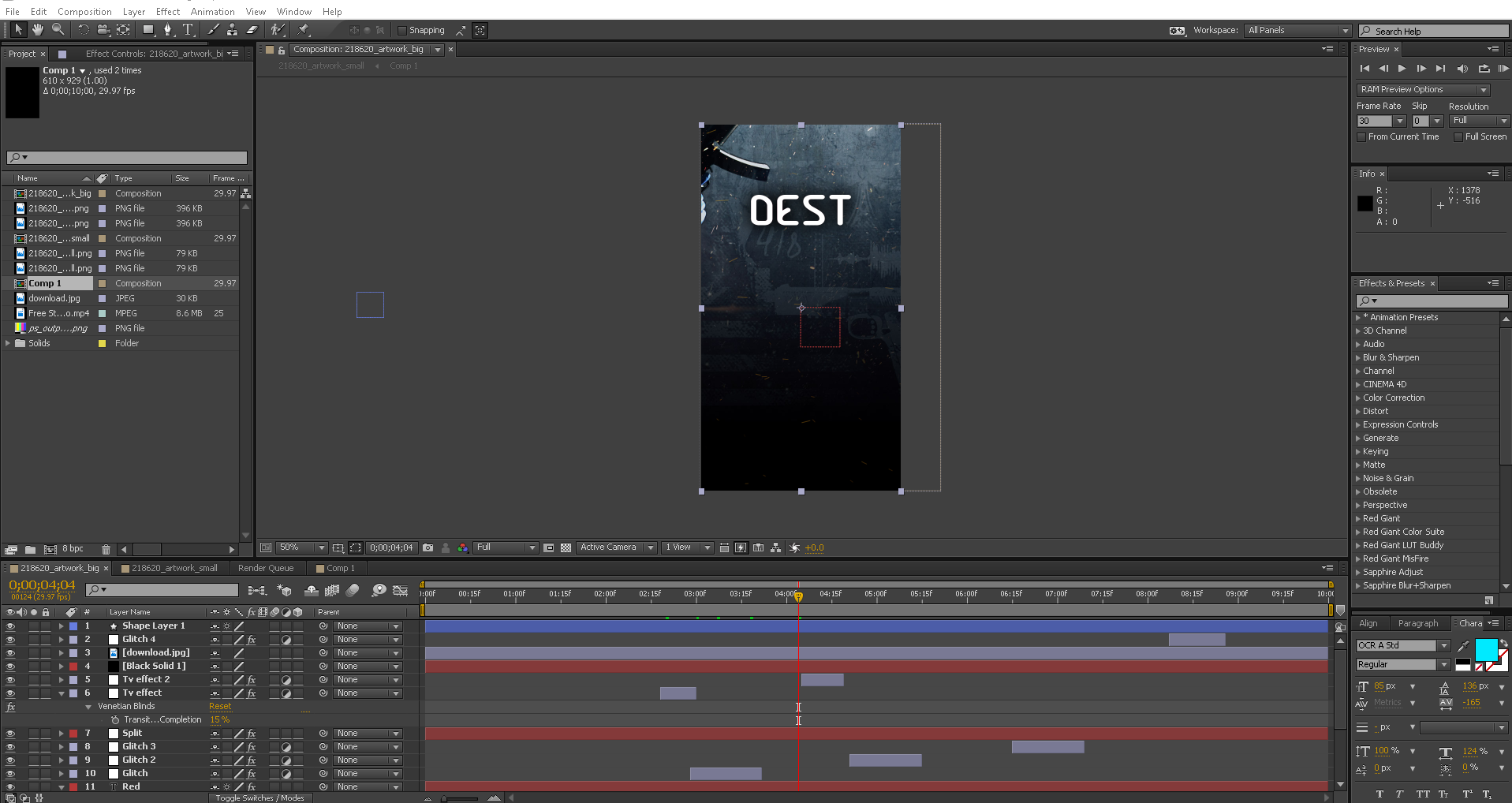Hide the Shape Layer 1 layer
The image size is (1512, 803).
click(10, 626)
